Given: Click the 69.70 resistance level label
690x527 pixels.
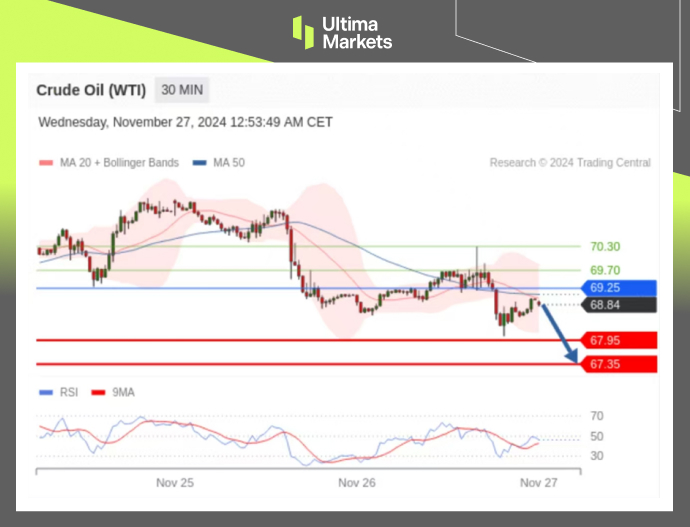Looking at the screenshot, I should 605,270.
